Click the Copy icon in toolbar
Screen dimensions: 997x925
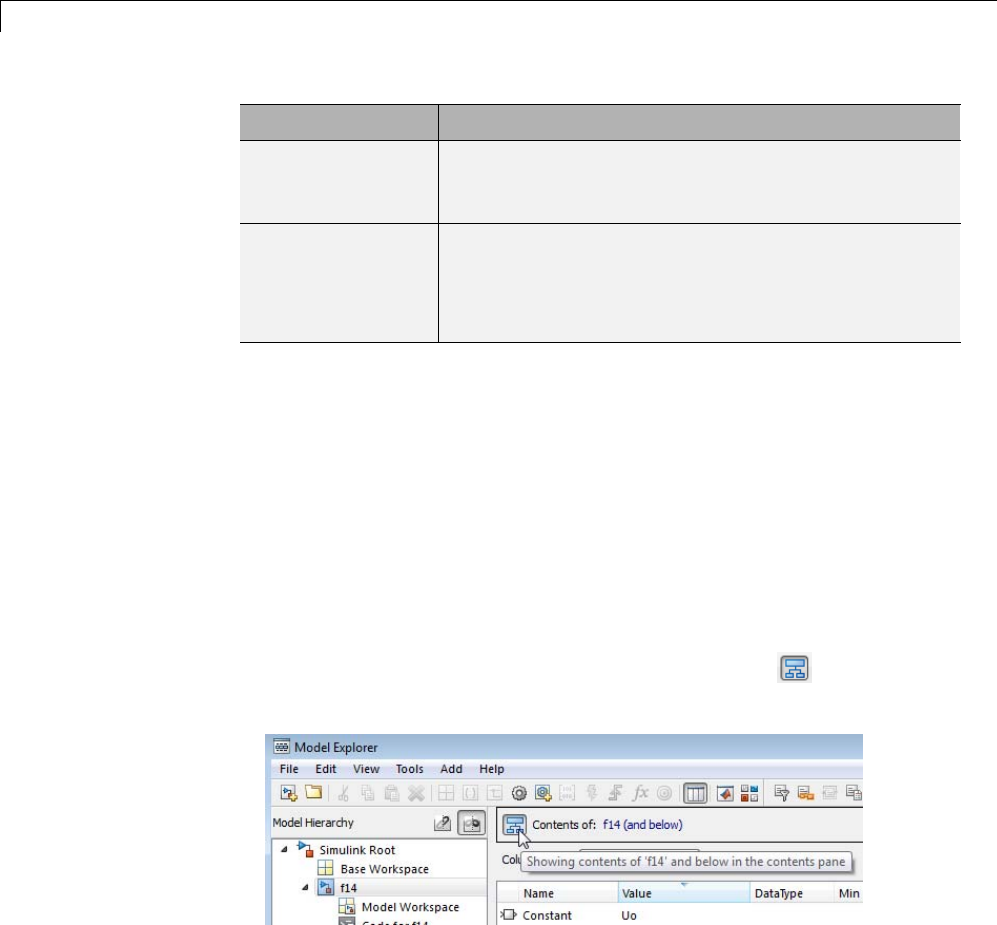click(368, 793)
